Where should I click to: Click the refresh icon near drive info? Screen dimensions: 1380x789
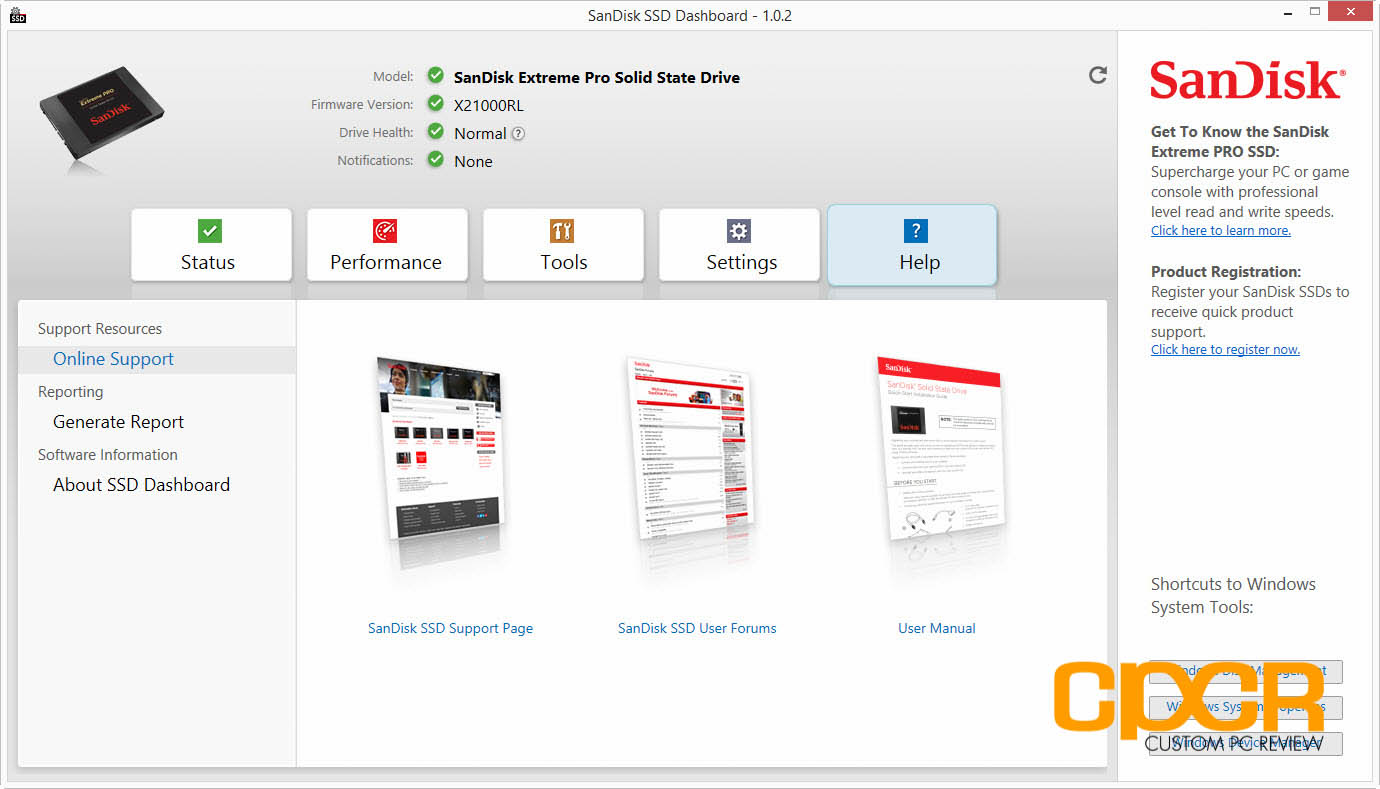click(x=1098, y=75)
